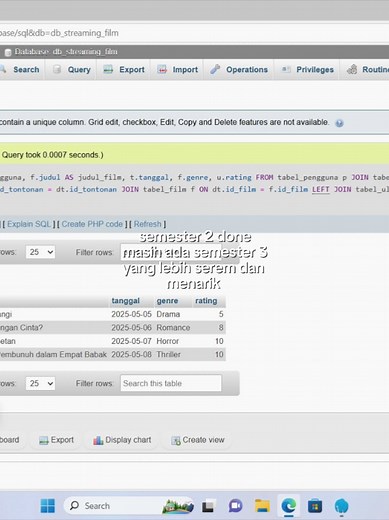Click the Windows taskbar Search box

(x=129, y=506)
